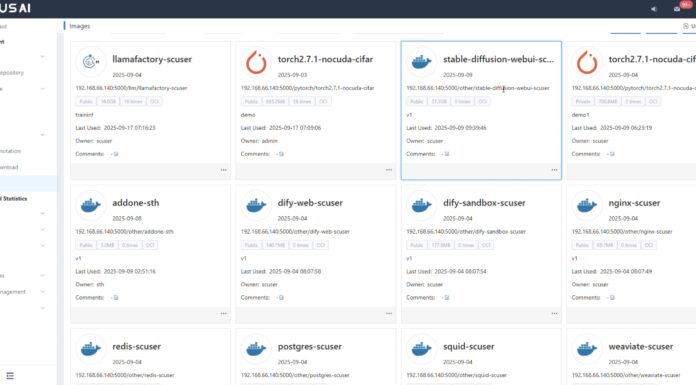Click the postgres-scuser Docker icon
Image resolution: width=696 pixels, height=385 pixels.
[x=256, y=349]
